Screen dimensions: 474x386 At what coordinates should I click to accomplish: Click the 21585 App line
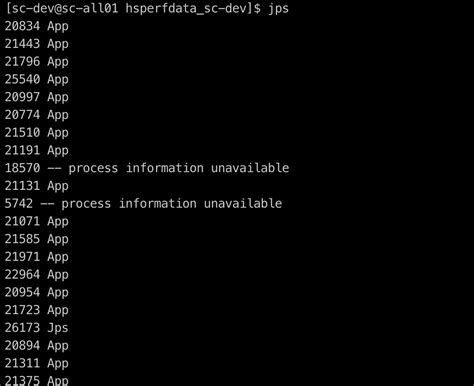point(37,239)
